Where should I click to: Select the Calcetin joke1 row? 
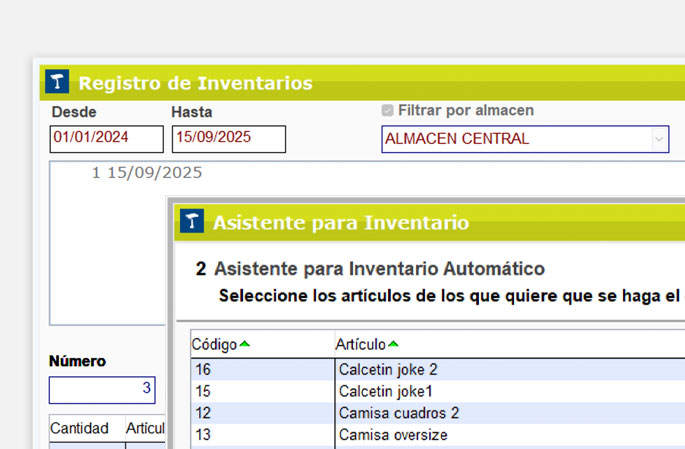pos(438,391)
